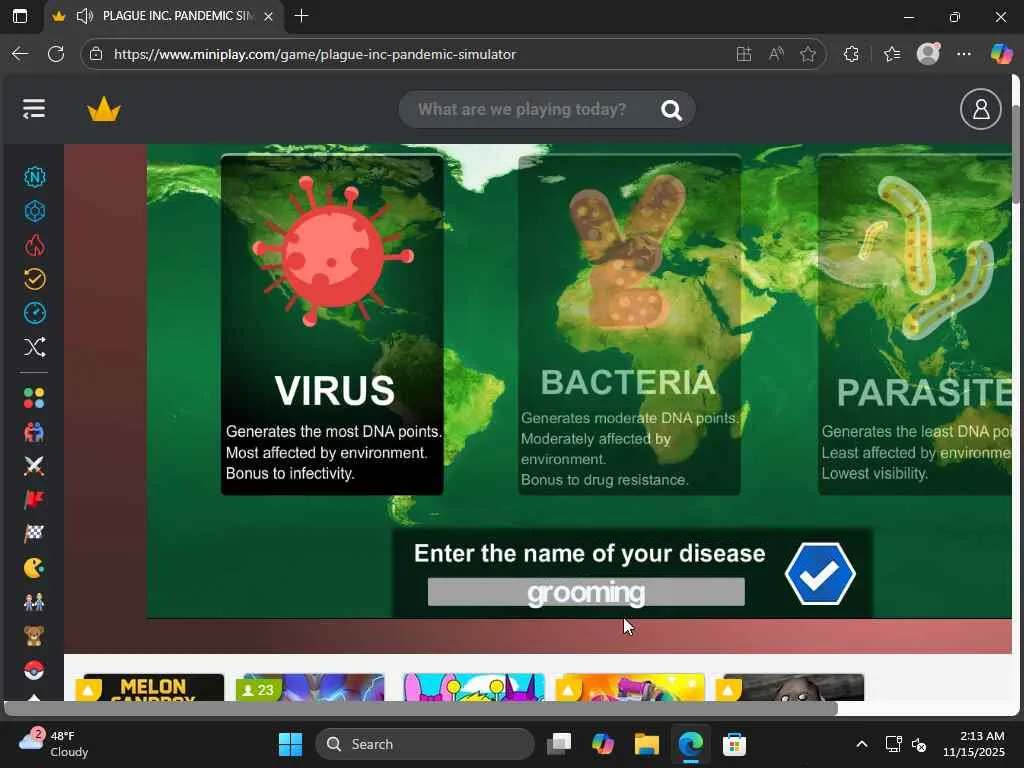
Task: Open the favorites list icon
Action: pyautogui.click(x=891, y=54)
